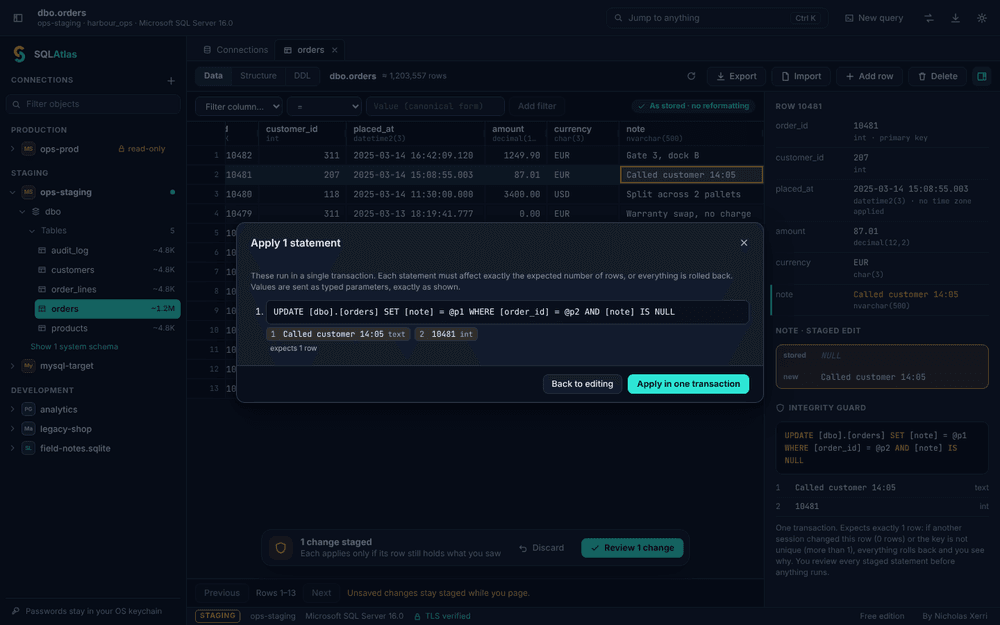Toggle the sidebar panel icon
Image resolution: width=1000 pixels, height=625 pixels.
(x=18, y=18)
